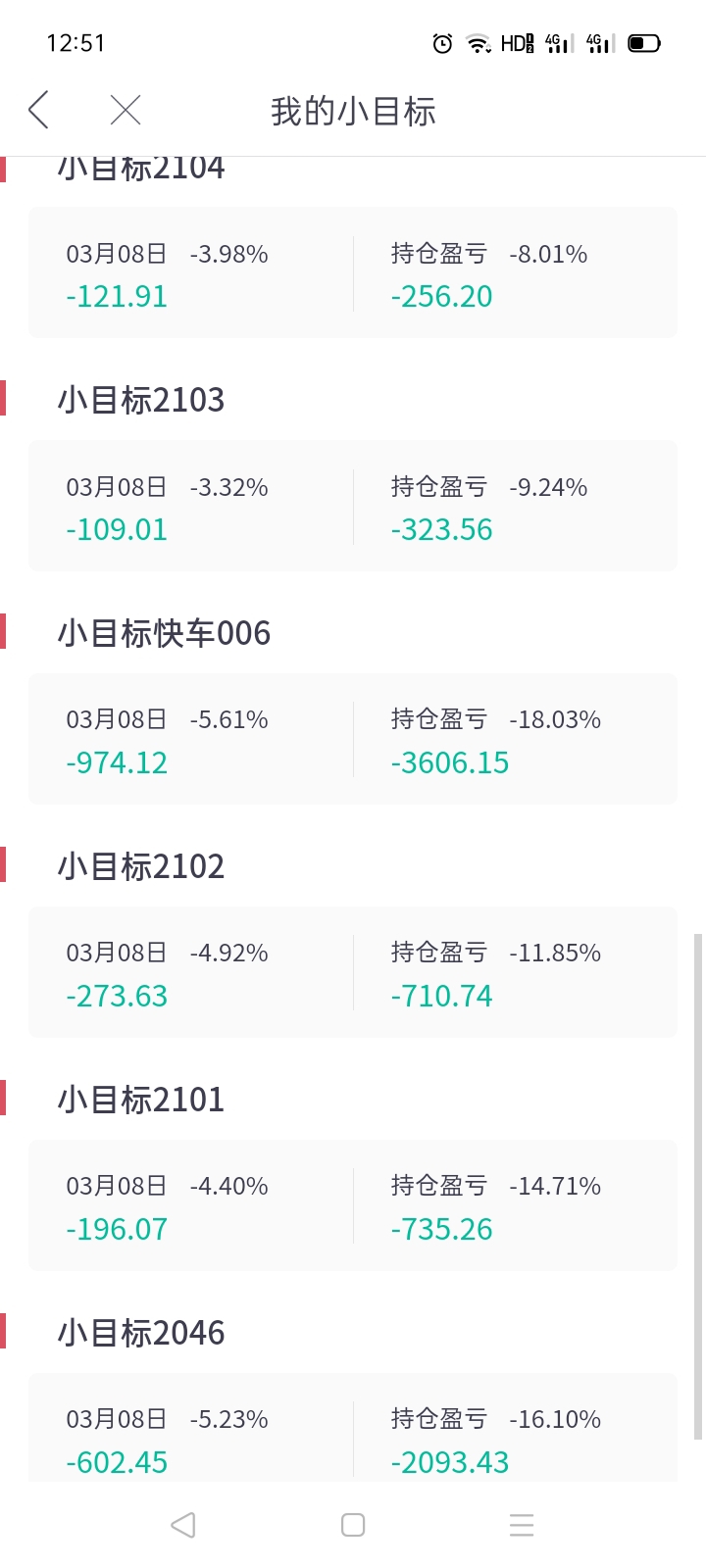The height and width of the screenshot is (1568, 706).
Task: Tap the alarm clock status icon
Action: tap(442, 43)
